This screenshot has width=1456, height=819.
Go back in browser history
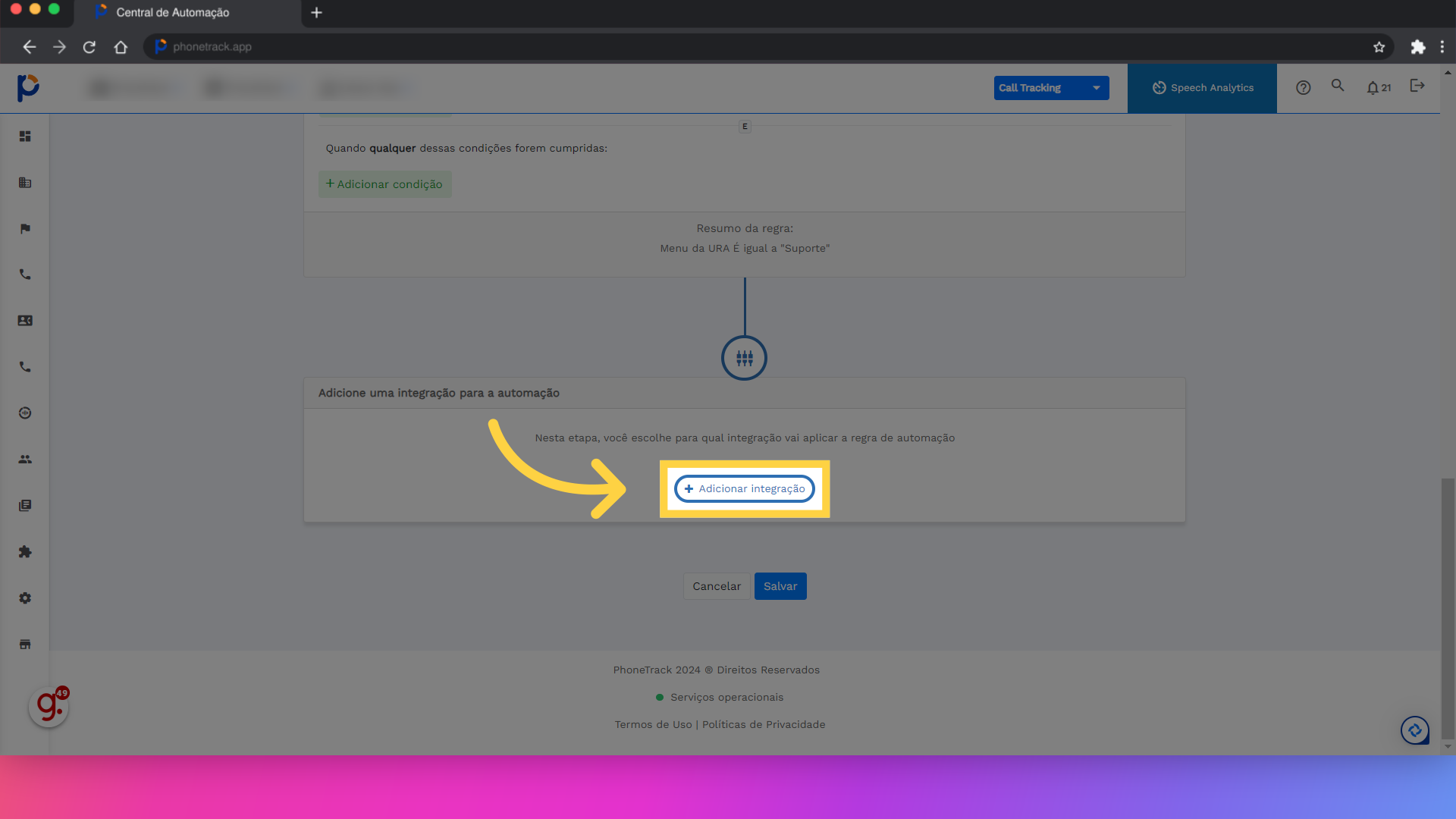point(29,47)
